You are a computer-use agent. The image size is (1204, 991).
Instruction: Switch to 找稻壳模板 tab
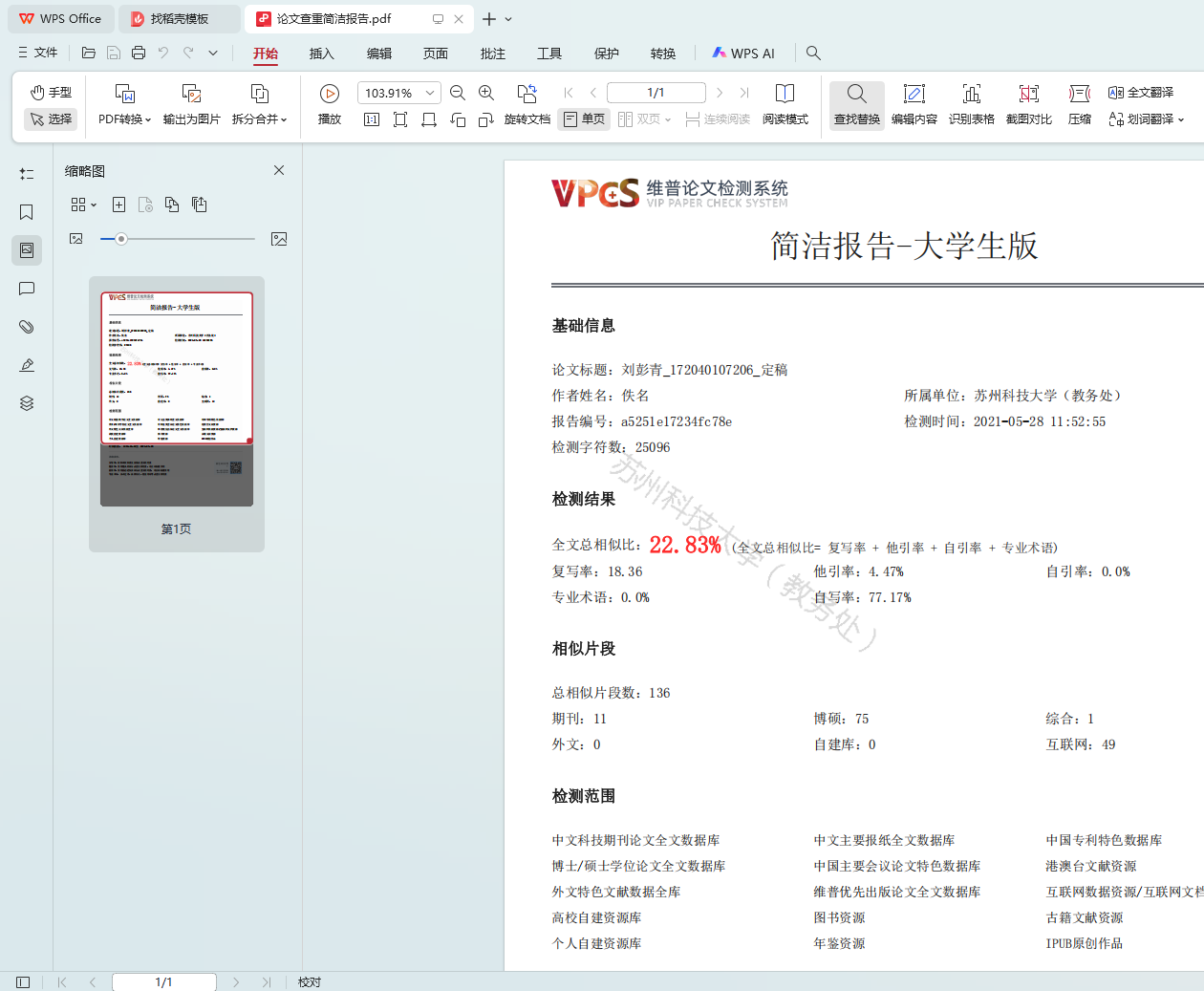click(x=180, y=19)
